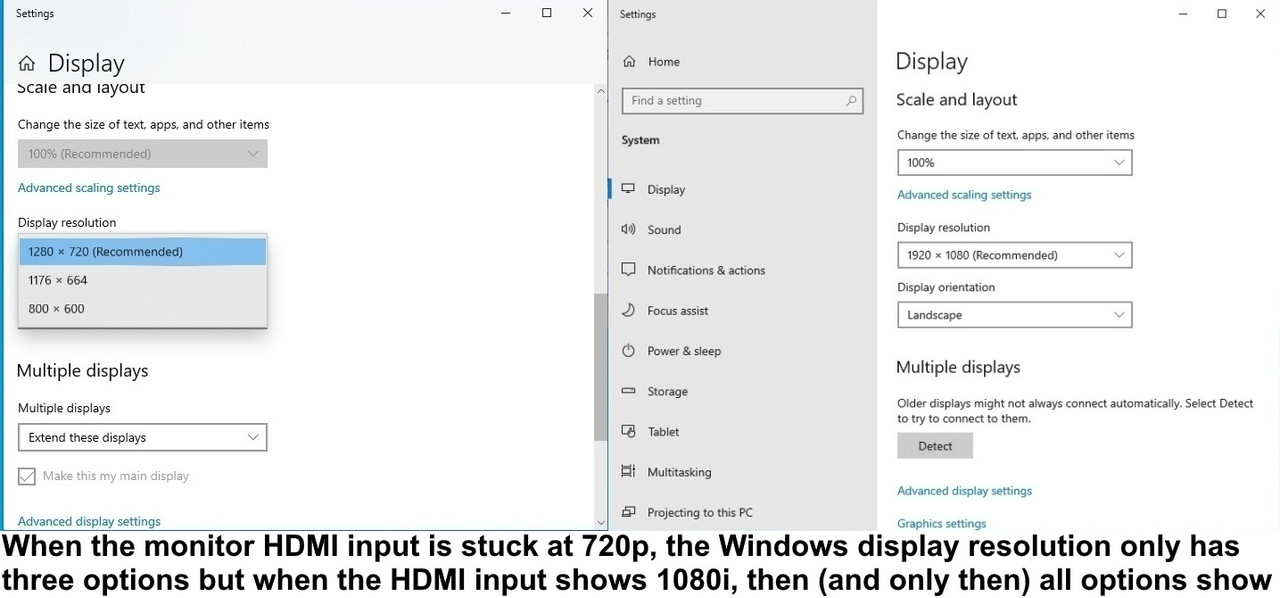This screenshot has height=598, width=1280.
Task: Open Advanced display settings link in right window
Action: 964,491
